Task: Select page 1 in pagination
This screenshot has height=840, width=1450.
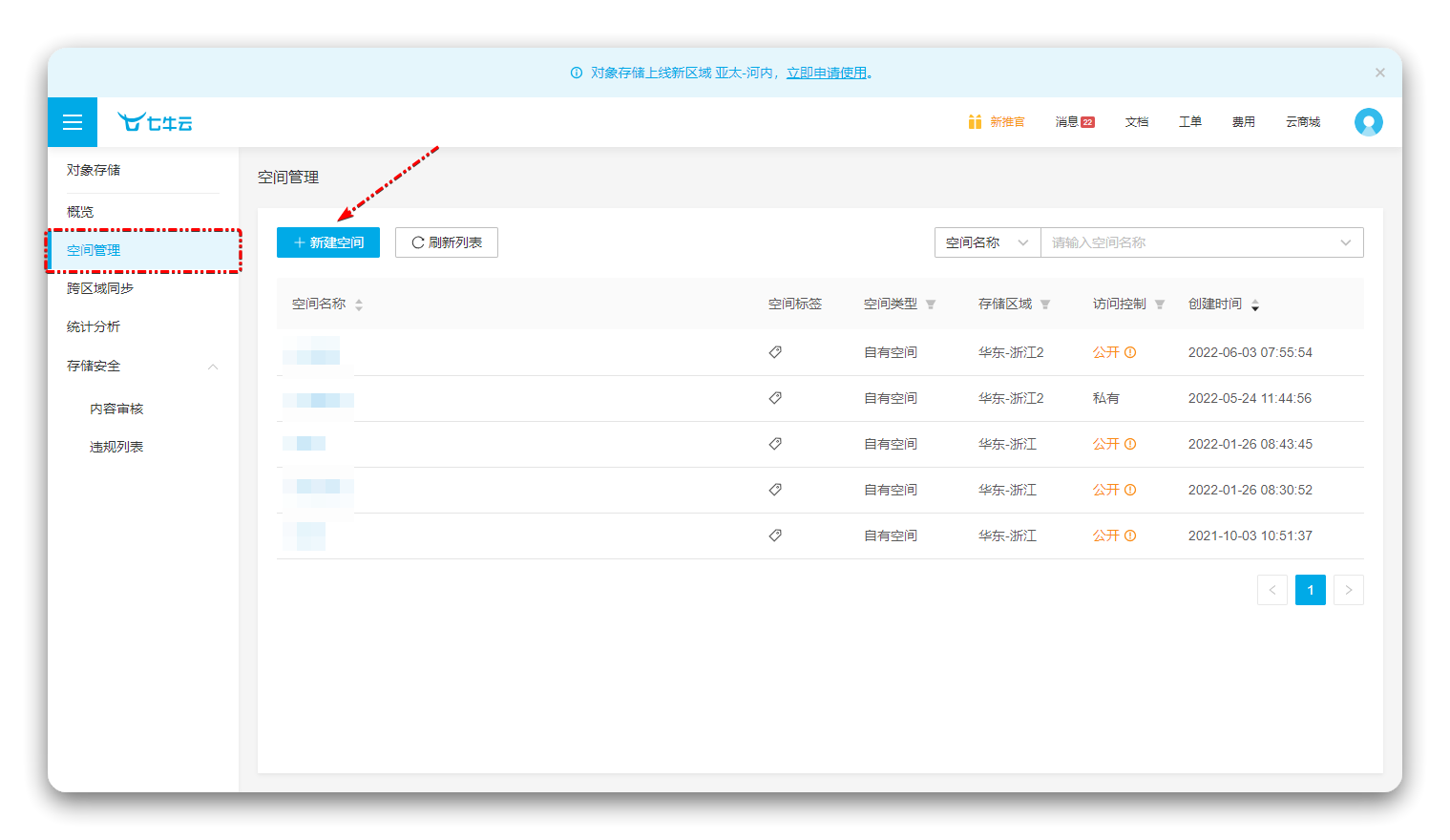Action: point(1311,590)
